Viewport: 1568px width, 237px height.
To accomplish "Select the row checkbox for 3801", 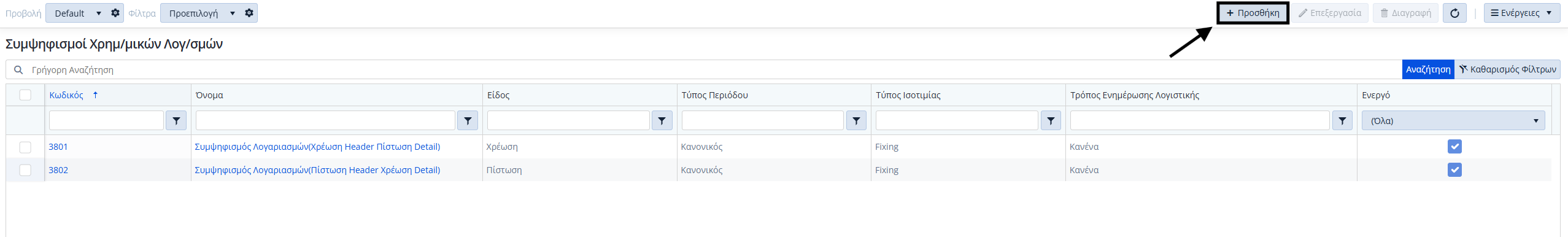I will (25, 147).
